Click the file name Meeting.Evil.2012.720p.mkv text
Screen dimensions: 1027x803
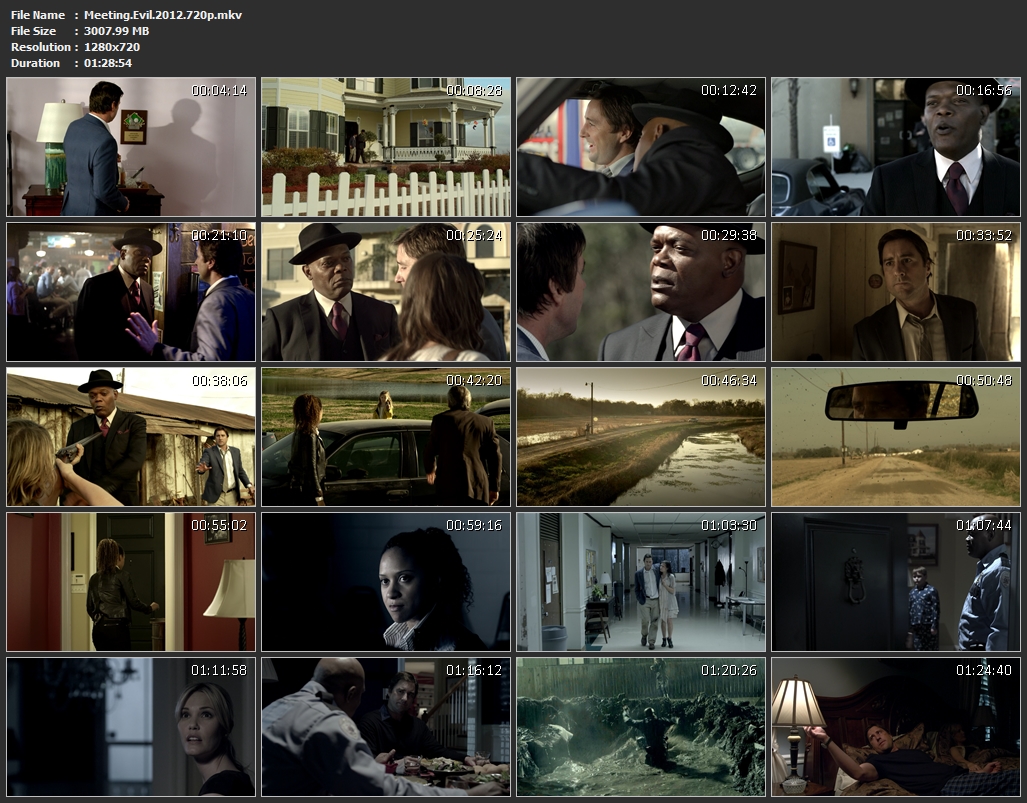pos(162,15)
